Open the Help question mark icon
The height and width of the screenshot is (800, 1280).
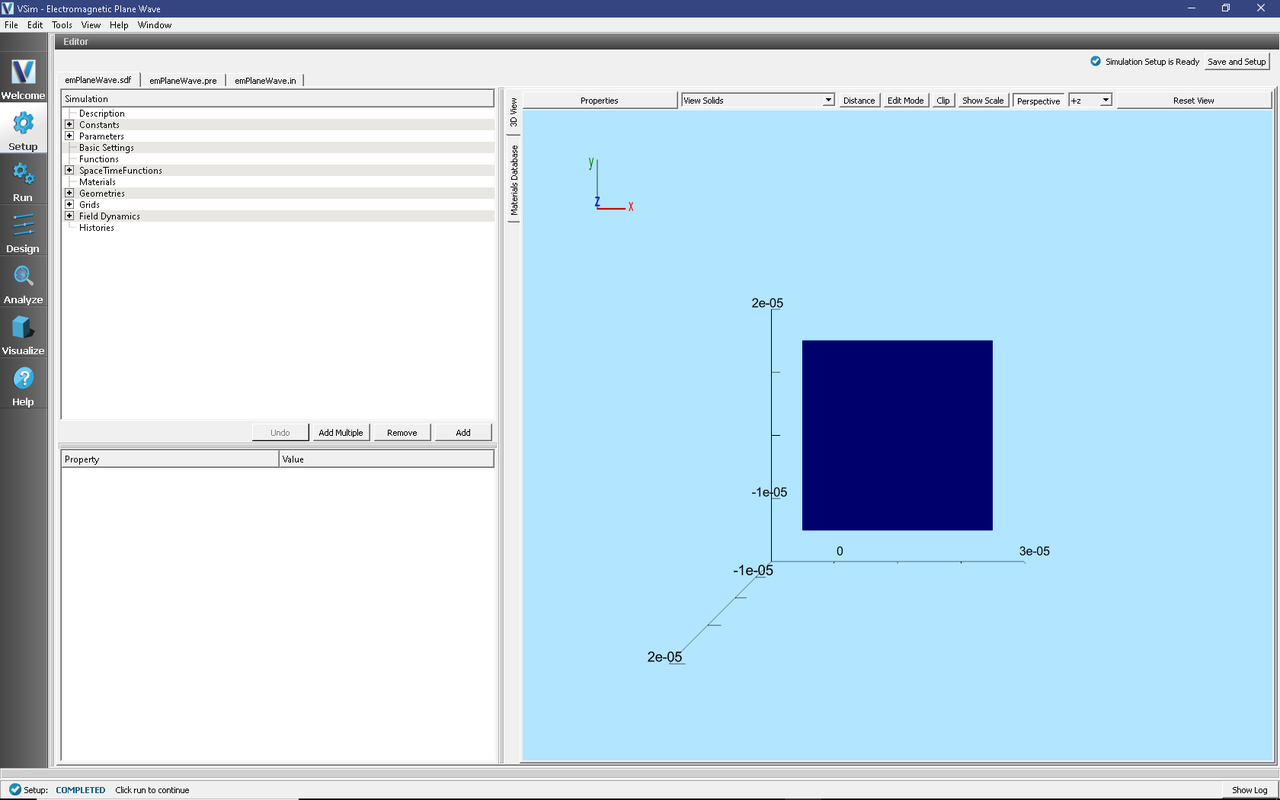point(23,378)
